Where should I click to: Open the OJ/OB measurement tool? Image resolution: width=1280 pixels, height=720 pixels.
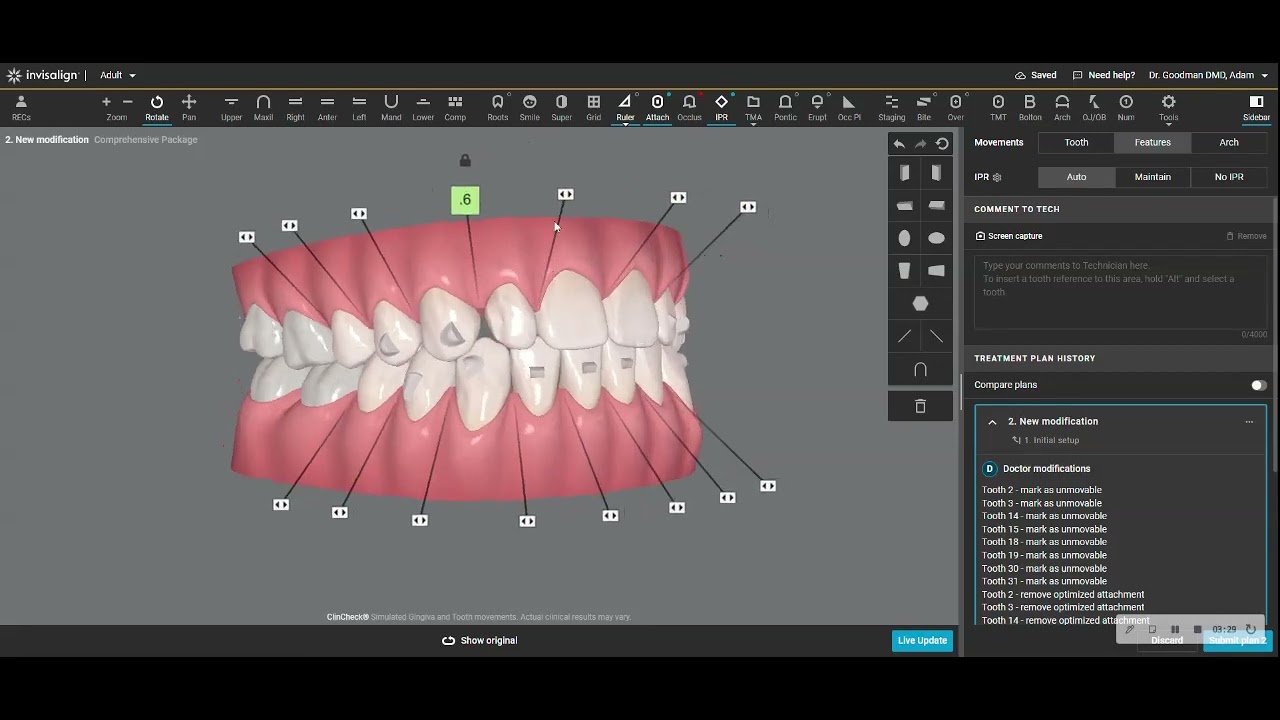1094,108
